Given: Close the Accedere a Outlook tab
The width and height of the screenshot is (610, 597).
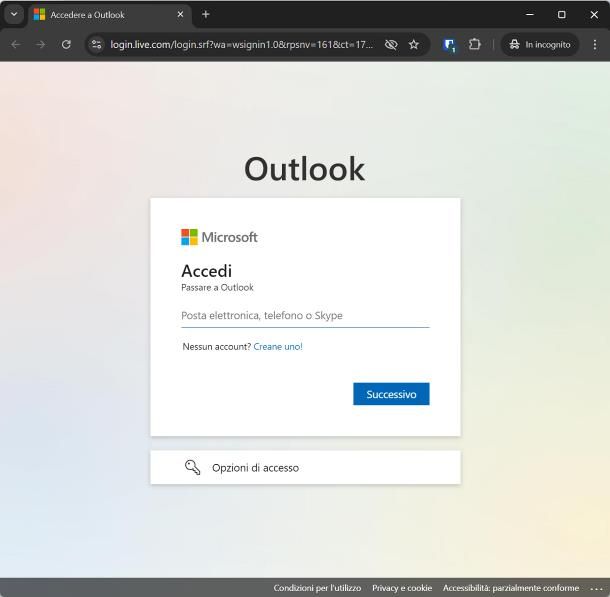Looking at the screenshot, I should (180, 14).
